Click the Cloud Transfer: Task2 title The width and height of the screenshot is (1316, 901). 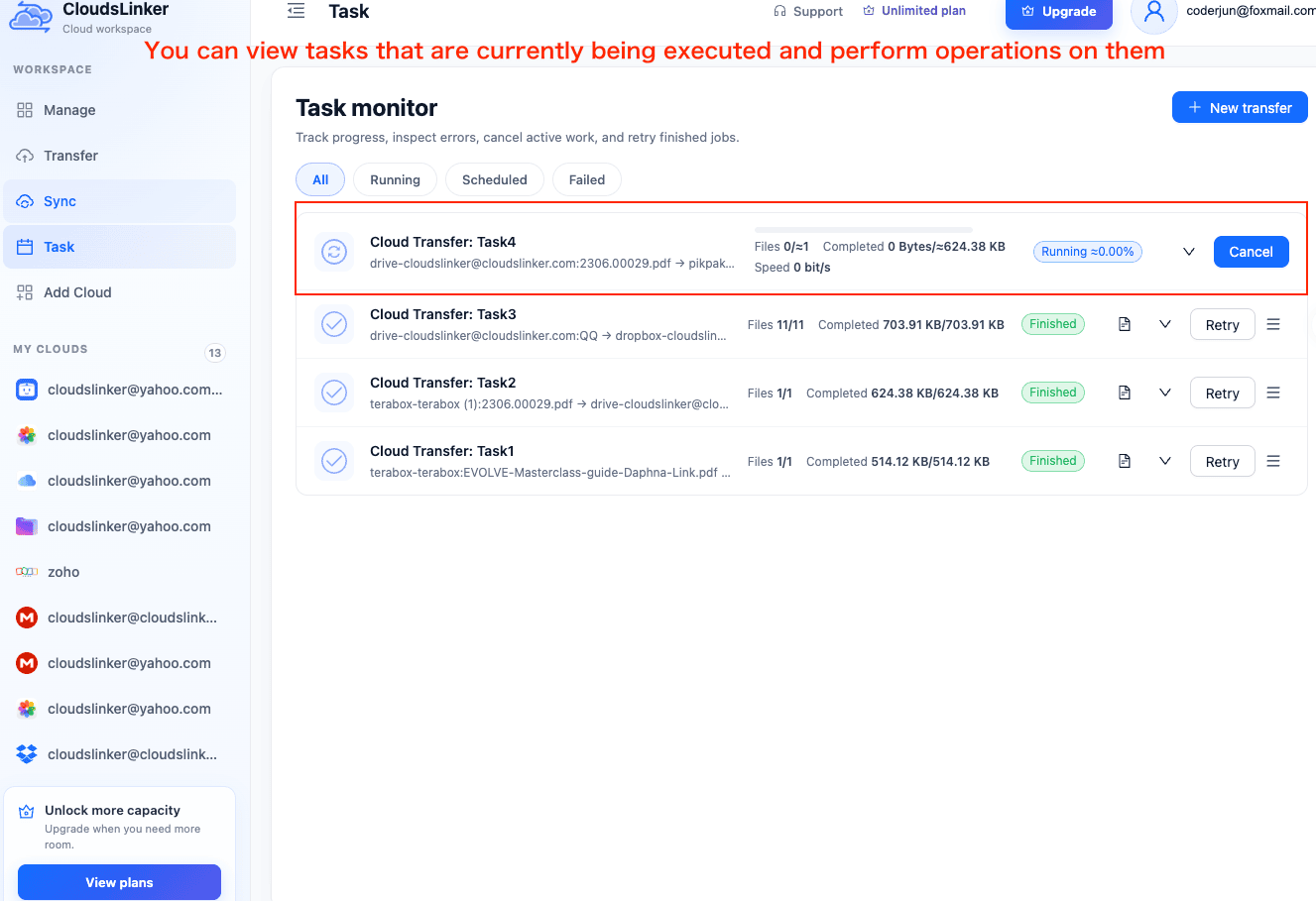coord(442,383)
